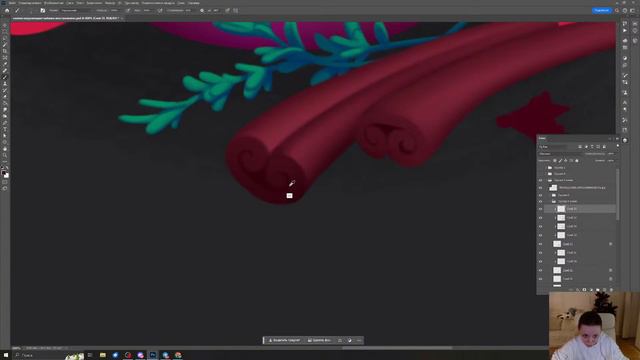Click Layers panel vertical scrollbar
This screenshot has width=640, height=360.
click(618, 195)
